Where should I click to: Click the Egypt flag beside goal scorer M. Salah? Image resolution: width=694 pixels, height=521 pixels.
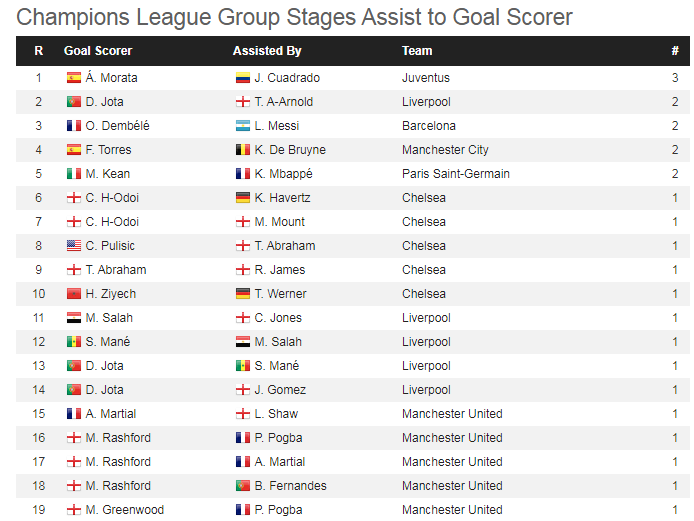[74, 318]
